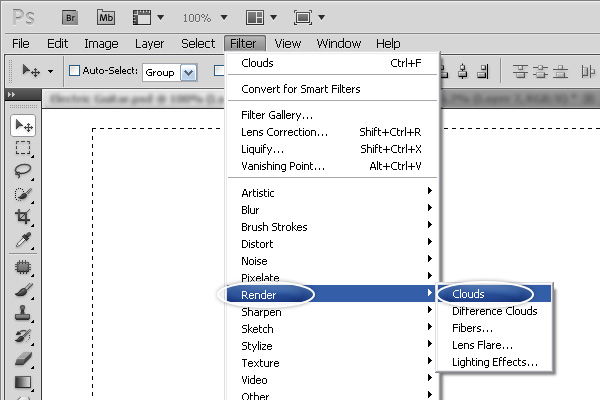Expand the Sketch filter submenu
The image size is (600, 400).
332,329
